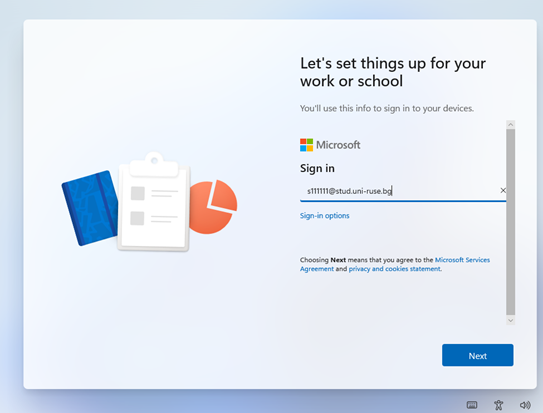Open the accessibility options icon
The width and height of the screenshot is (543, 413).
click(498, 405)
